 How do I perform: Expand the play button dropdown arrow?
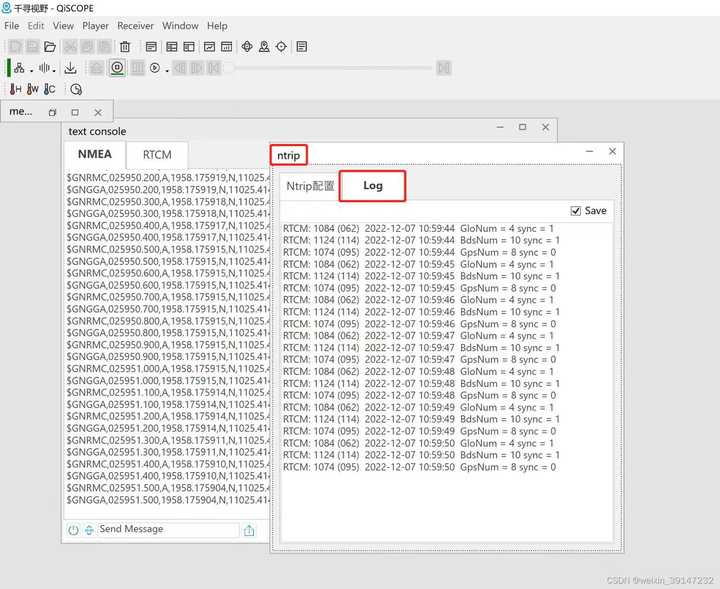pos(165,69)
